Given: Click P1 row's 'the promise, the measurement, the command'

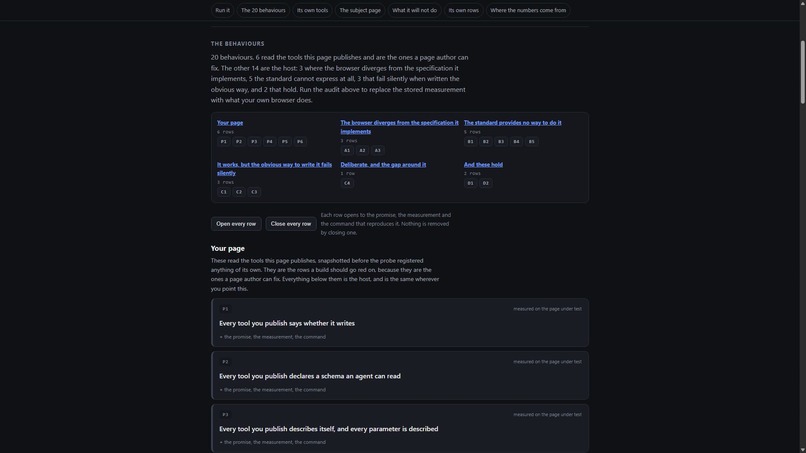Looking at the screenshot, I should pyautogui.click(x=273, y=337).
